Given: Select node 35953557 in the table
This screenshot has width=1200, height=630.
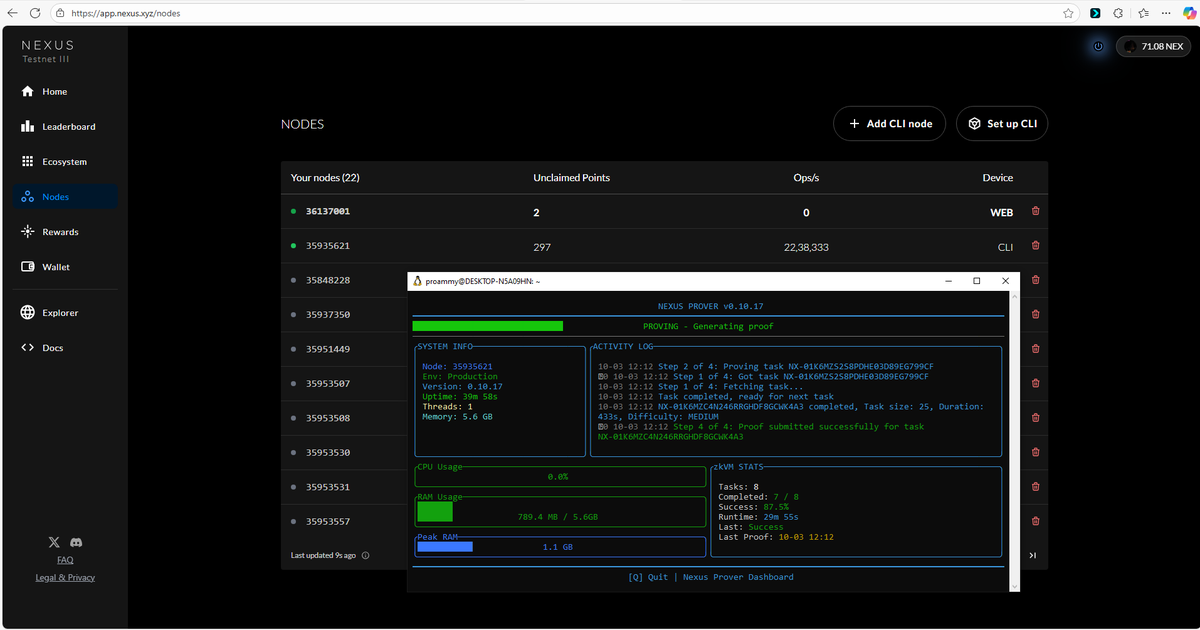Looking at the screenshot, I should pyautogui.click(x=328, y=522).
